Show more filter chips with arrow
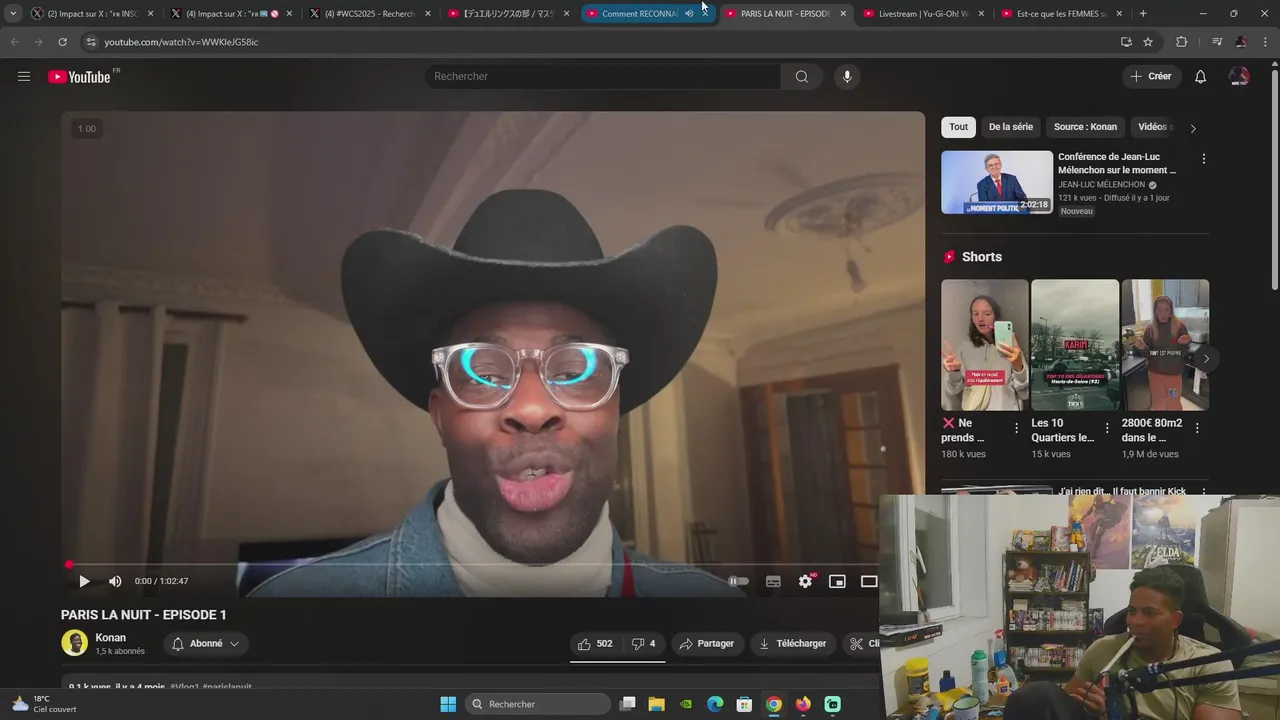The height and width of the screenshot is (720, 1280). [x=1192, y=128]
